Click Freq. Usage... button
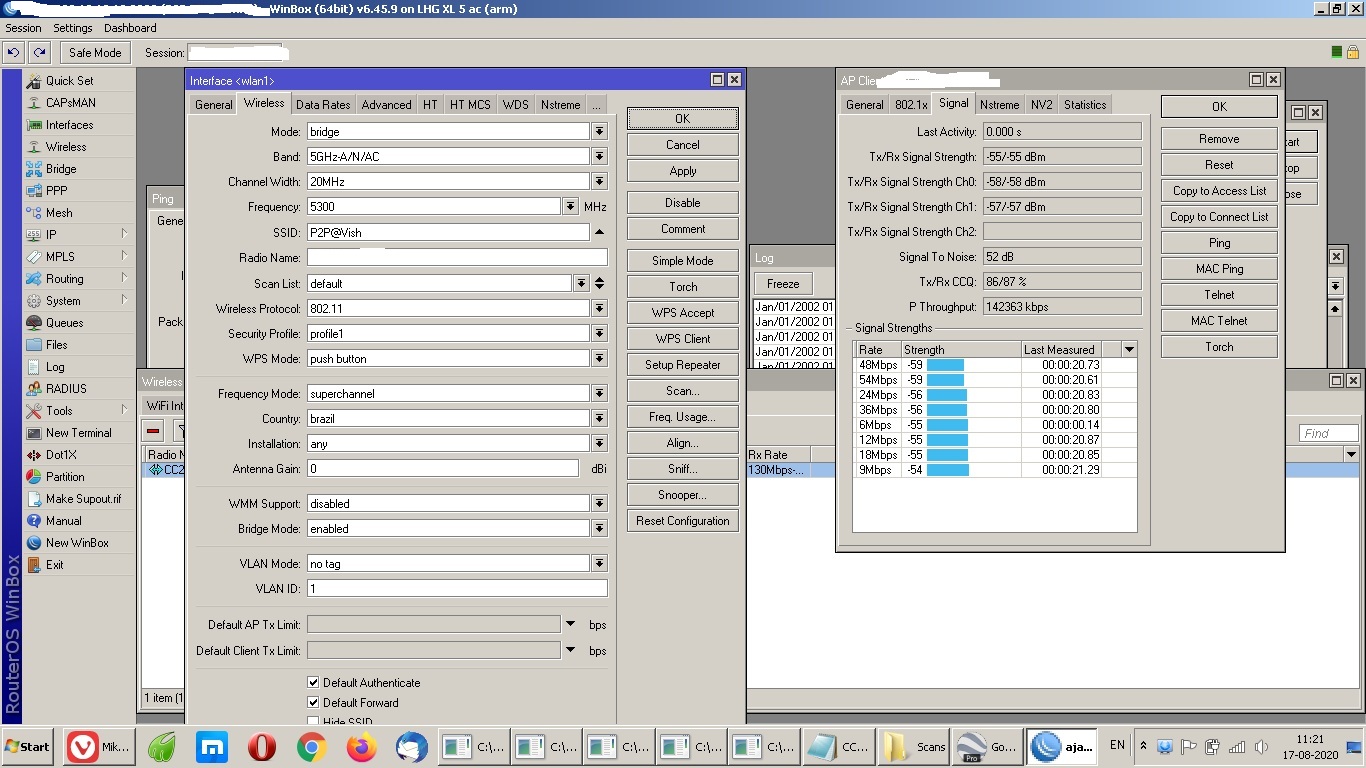 (683, 417)
